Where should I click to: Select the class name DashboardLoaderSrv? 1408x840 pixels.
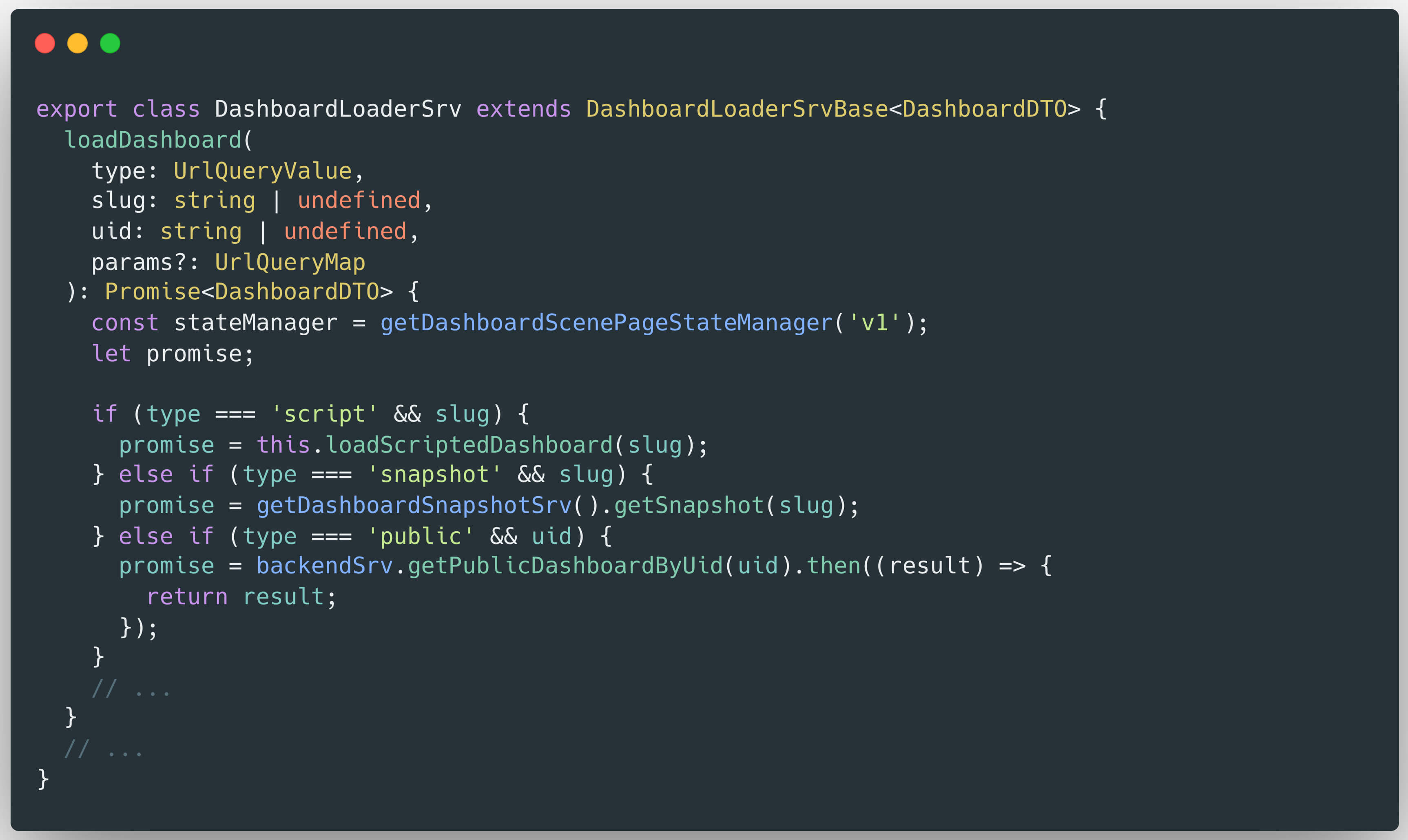coord(337,108)
